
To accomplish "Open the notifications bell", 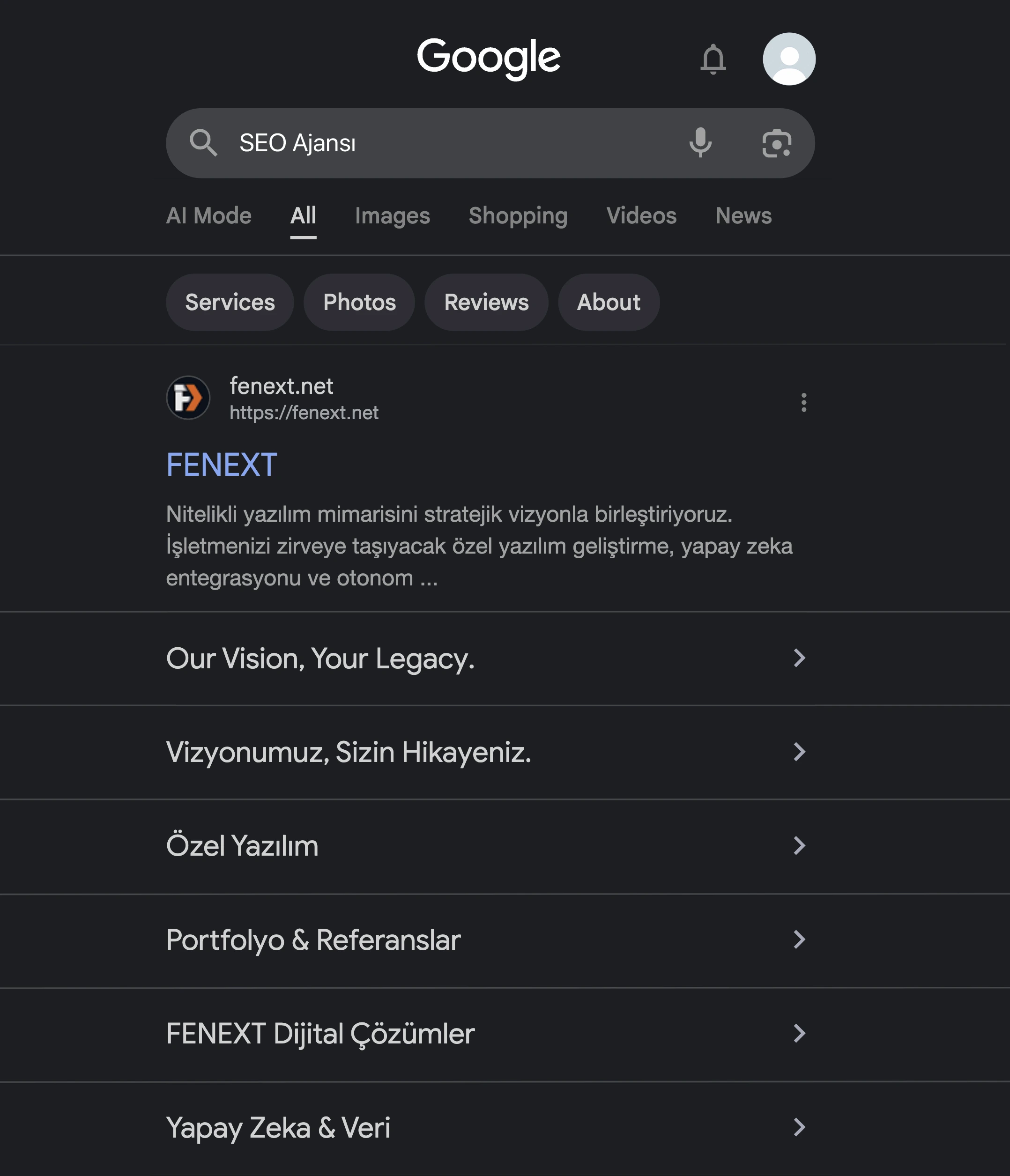I will [x=713, y=59].
